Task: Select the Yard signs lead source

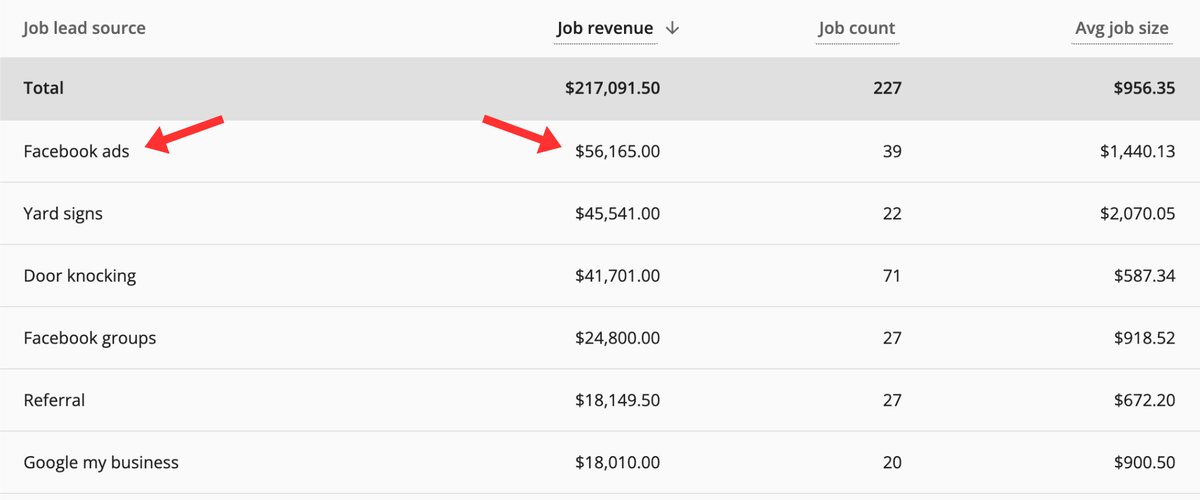Action: [x=63, y=214]
